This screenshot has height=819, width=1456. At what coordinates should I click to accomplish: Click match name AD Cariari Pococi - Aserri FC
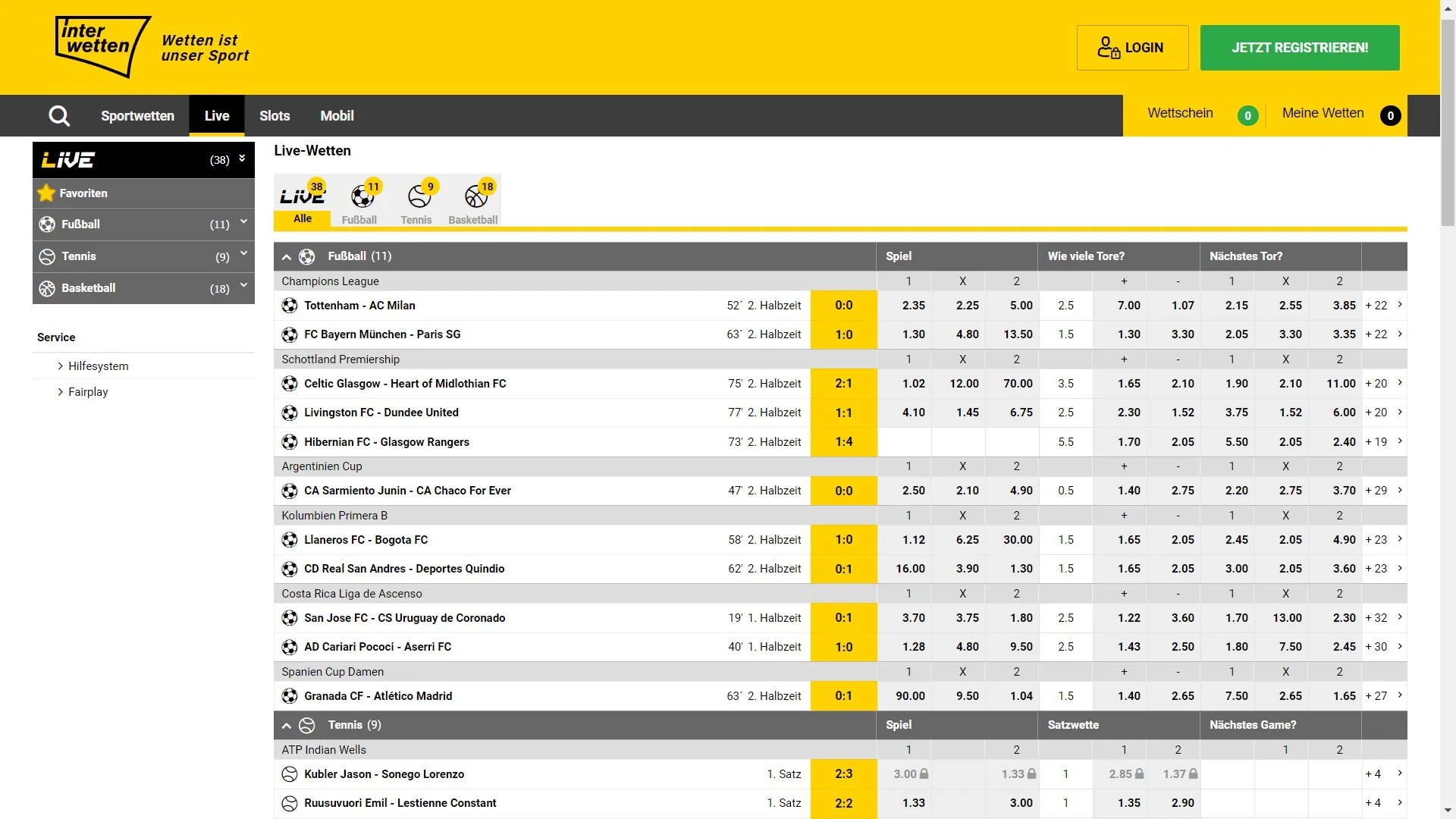(378, 647)
